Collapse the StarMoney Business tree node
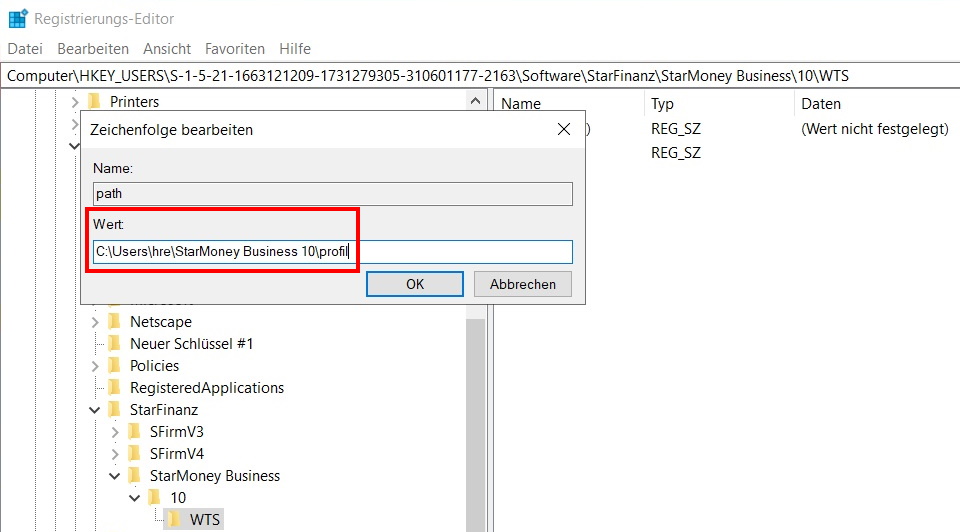The width and height of the screenshot is (960, 532). coord(115,476)
